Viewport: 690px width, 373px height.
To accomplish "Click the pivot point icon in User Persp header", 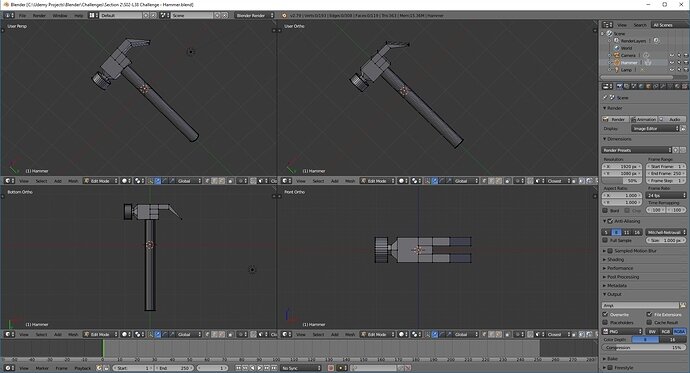I will [x=139, y=181].
